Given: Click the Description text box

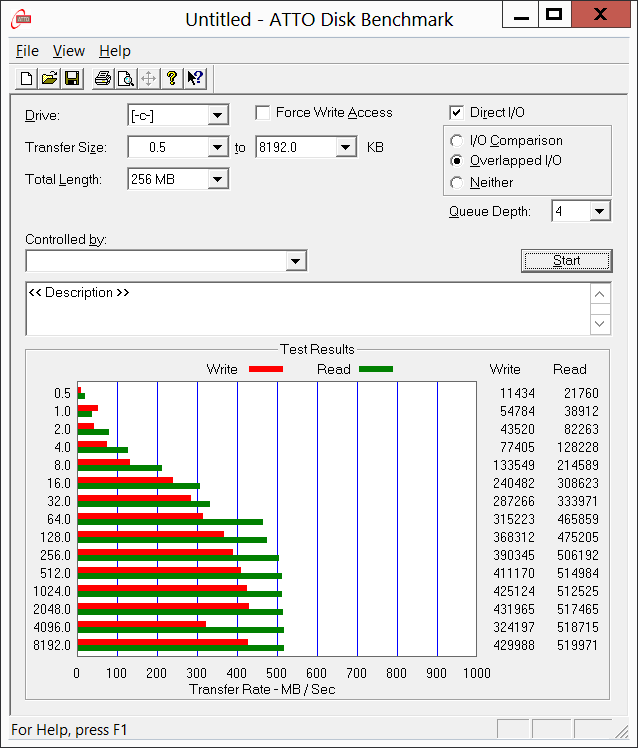Looking at the screenshot, I should (x=308, y=309).
